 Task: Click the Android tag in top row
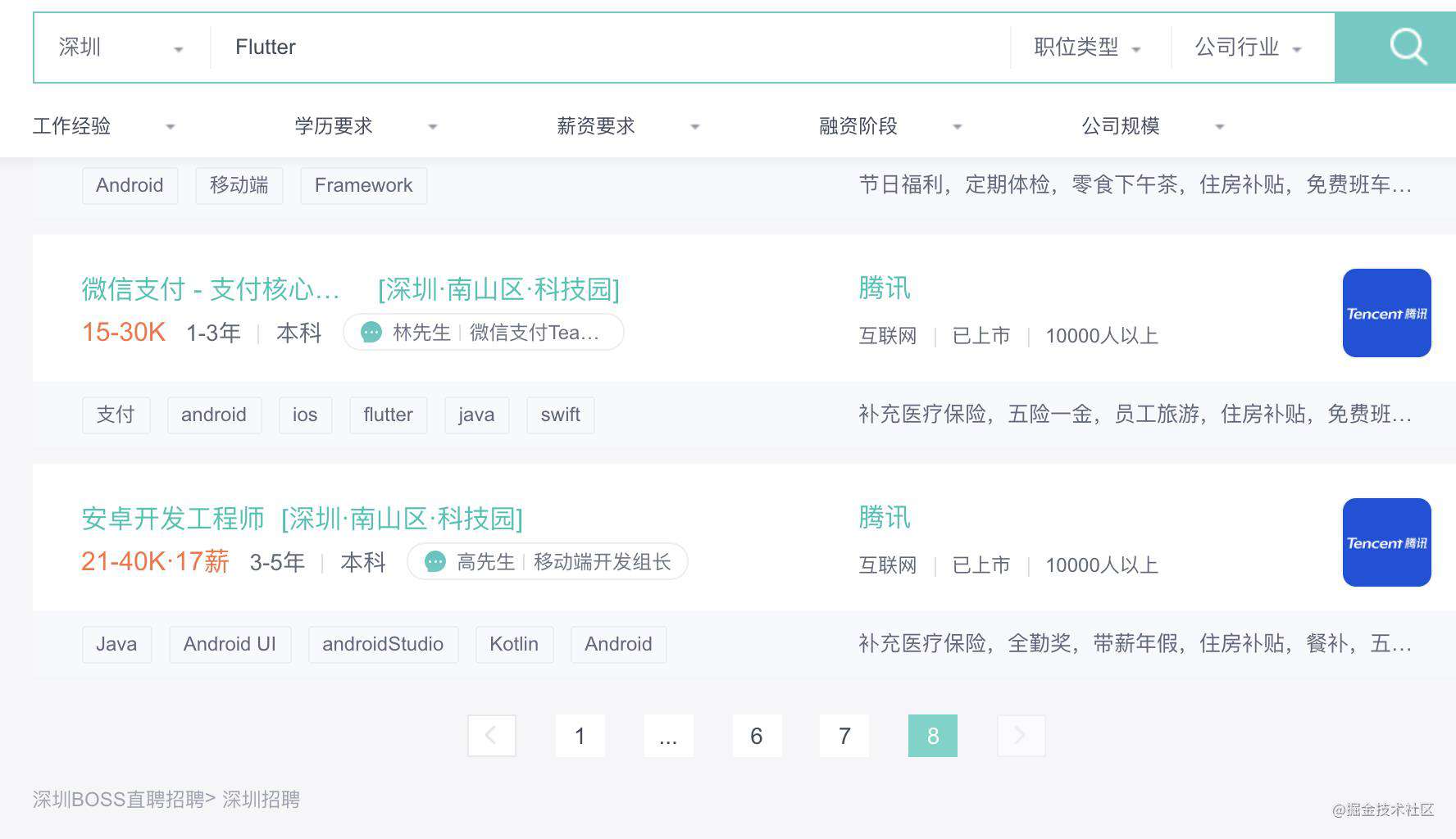[x=130, y=185]
